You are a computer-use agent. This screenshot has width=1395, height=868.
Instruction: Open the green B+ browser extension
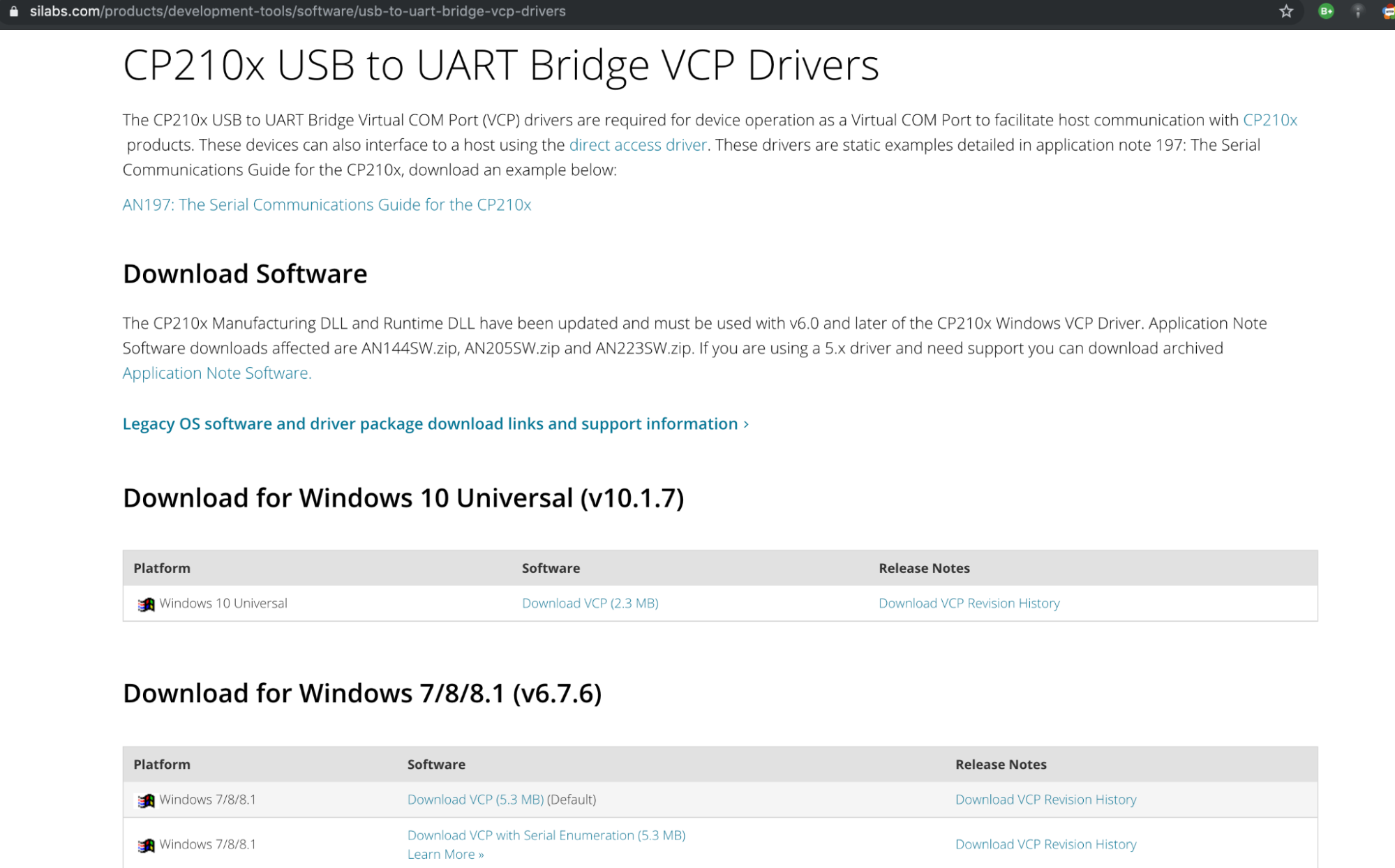click(1325, 11)
